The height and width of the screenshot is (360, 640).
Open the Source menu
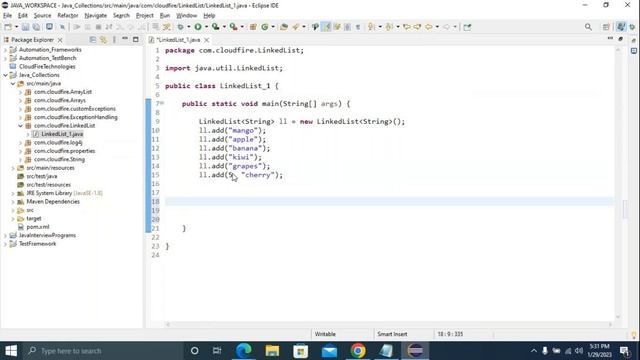(42, 16)
